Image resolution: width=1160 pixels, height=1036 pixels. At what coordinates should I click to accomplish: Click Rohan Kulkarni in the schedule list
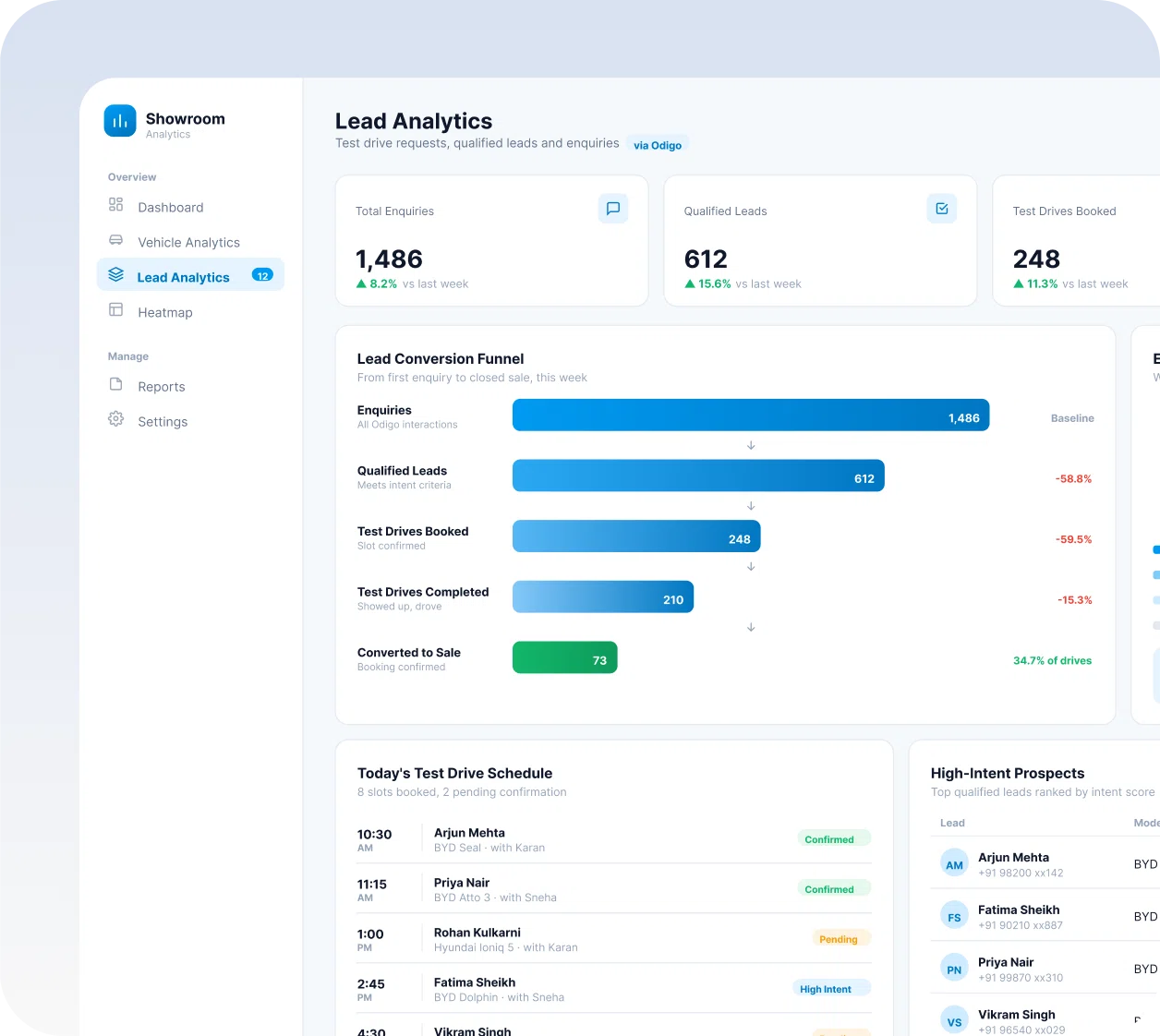[477, 933]
